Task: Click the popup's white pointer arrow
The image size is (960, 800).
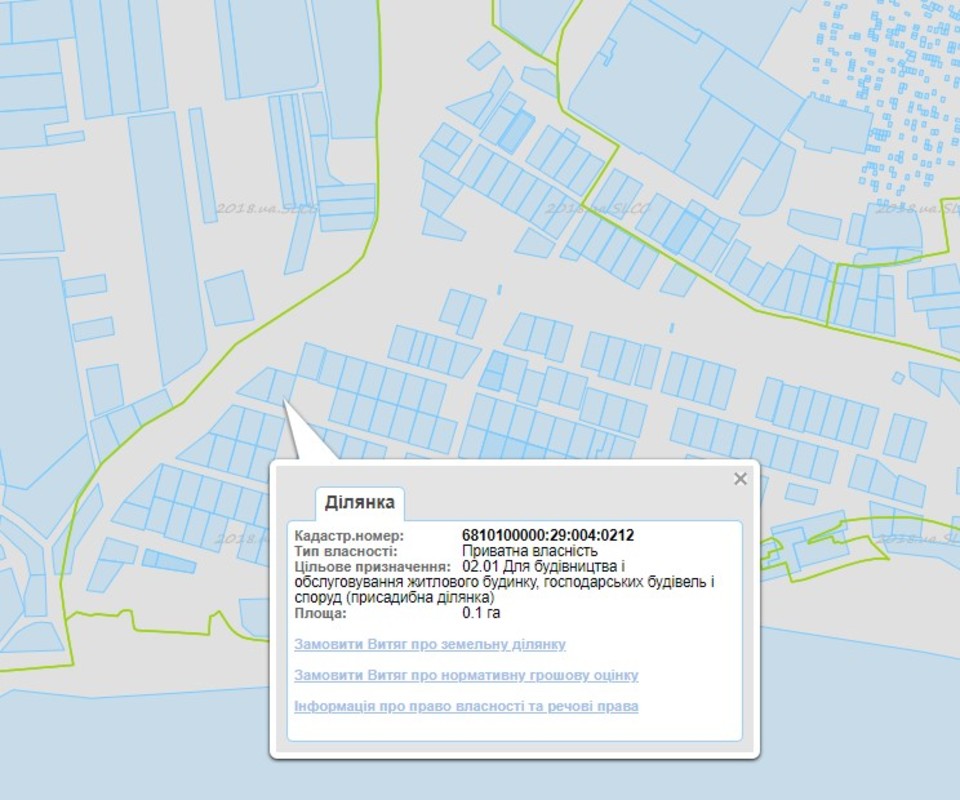Action: pos(302,440)
